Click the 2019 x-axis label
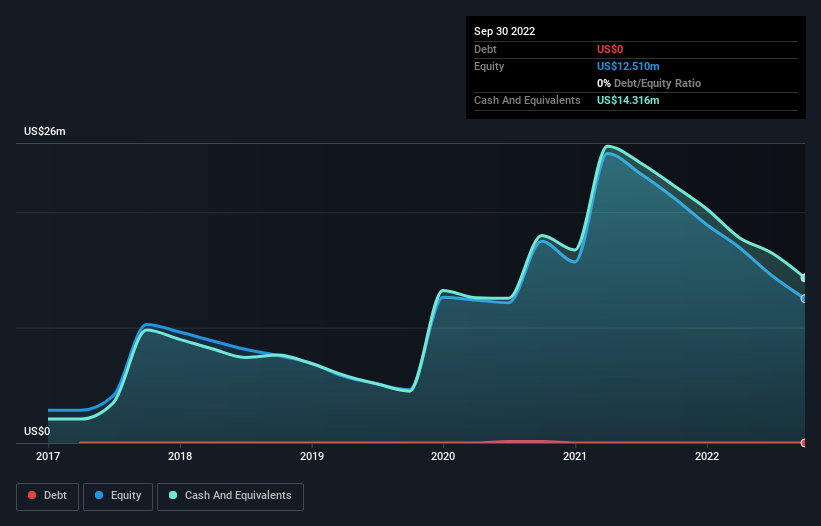 click(x=312, y=456)
